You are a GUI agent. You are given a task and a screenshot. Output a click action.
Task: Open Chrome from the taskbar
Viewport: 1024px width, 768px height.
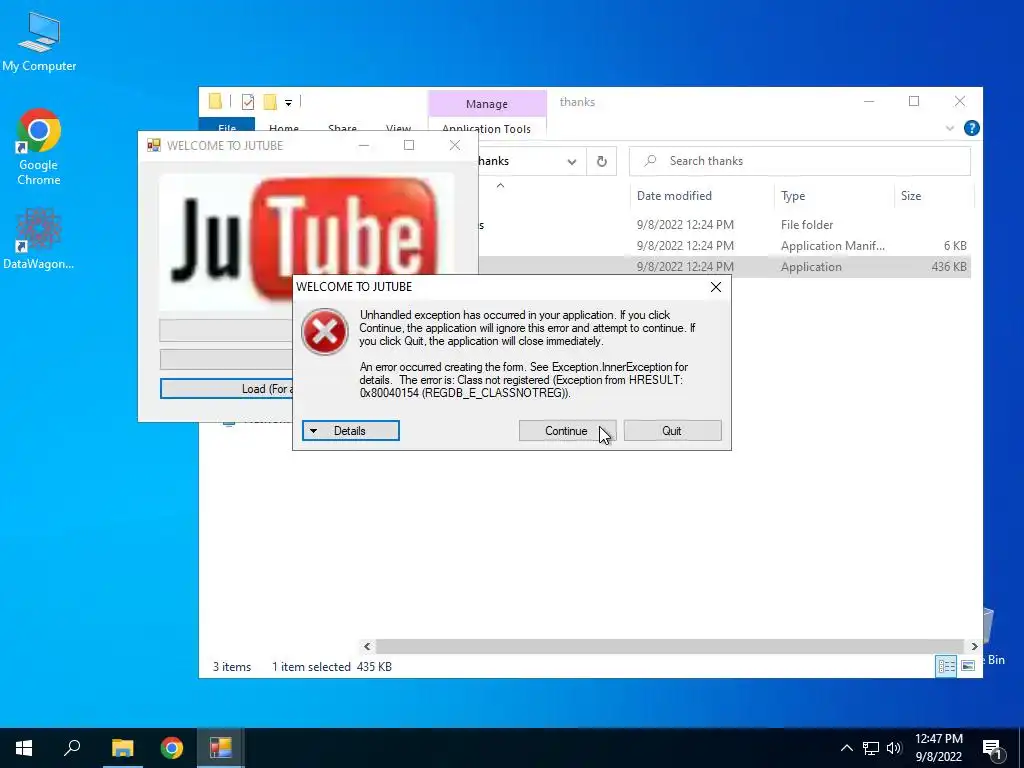coord(172,748)
